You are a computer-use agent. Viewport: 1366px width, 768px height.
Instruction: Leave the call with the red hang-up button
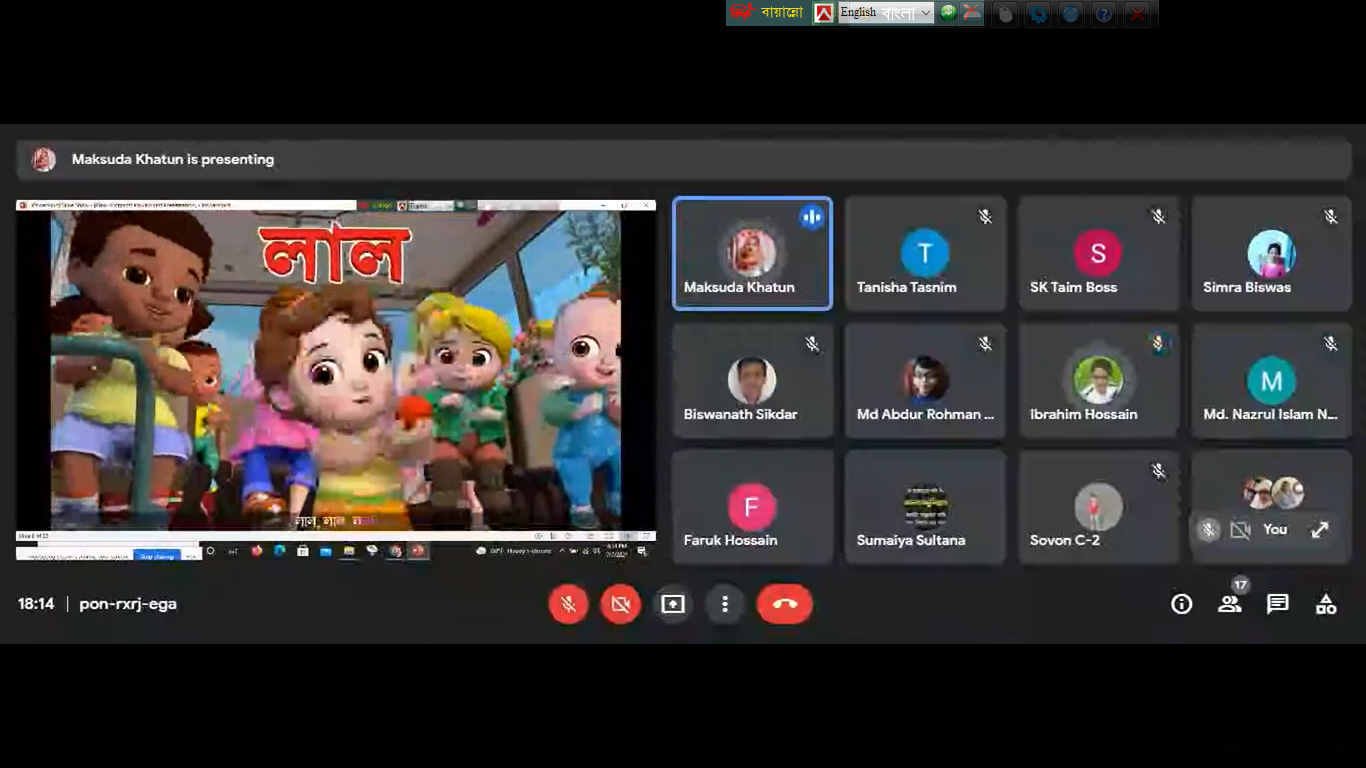pos(785,604)
